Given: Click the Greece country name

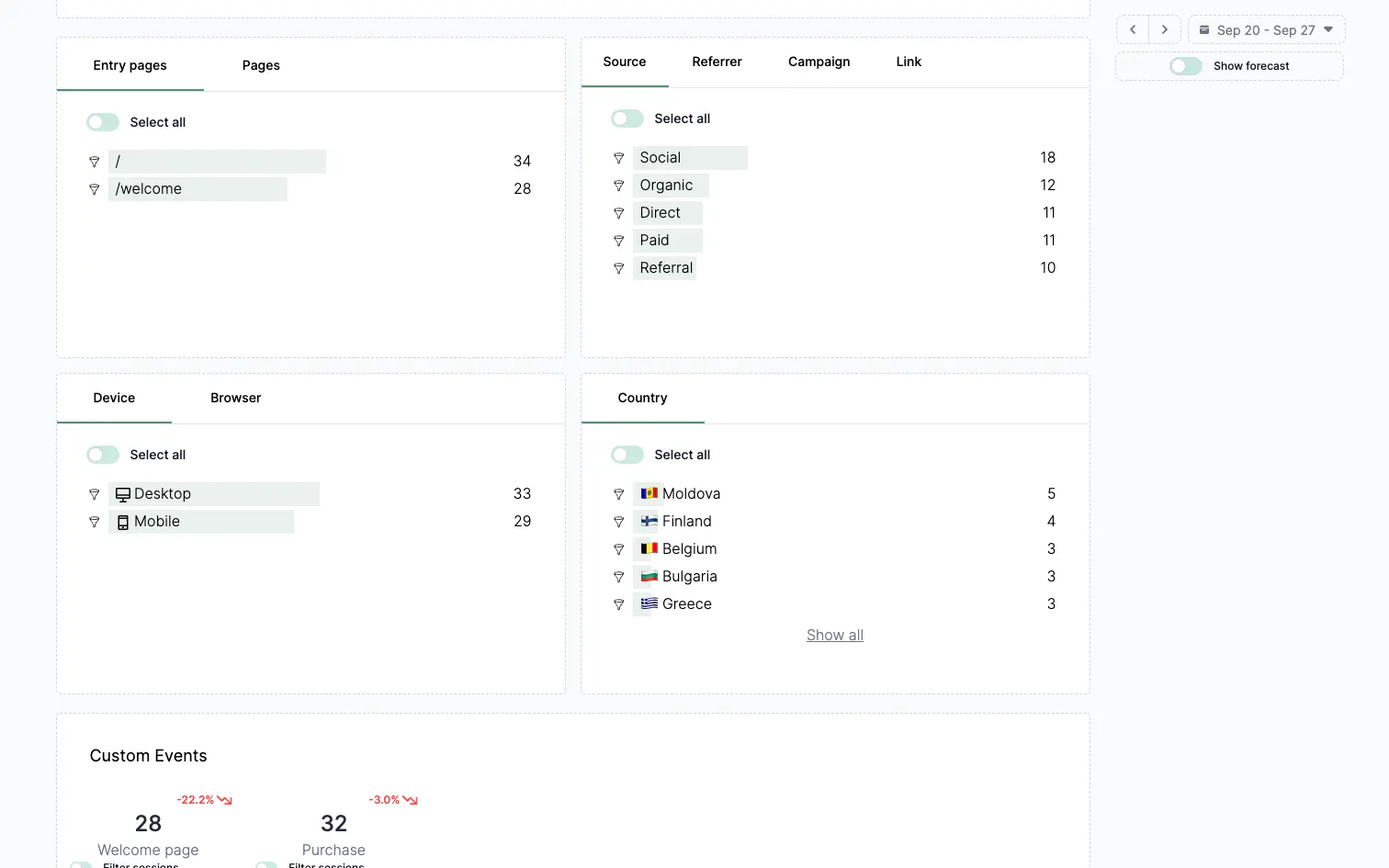Looking at the screenshot, I should point(687,604).
